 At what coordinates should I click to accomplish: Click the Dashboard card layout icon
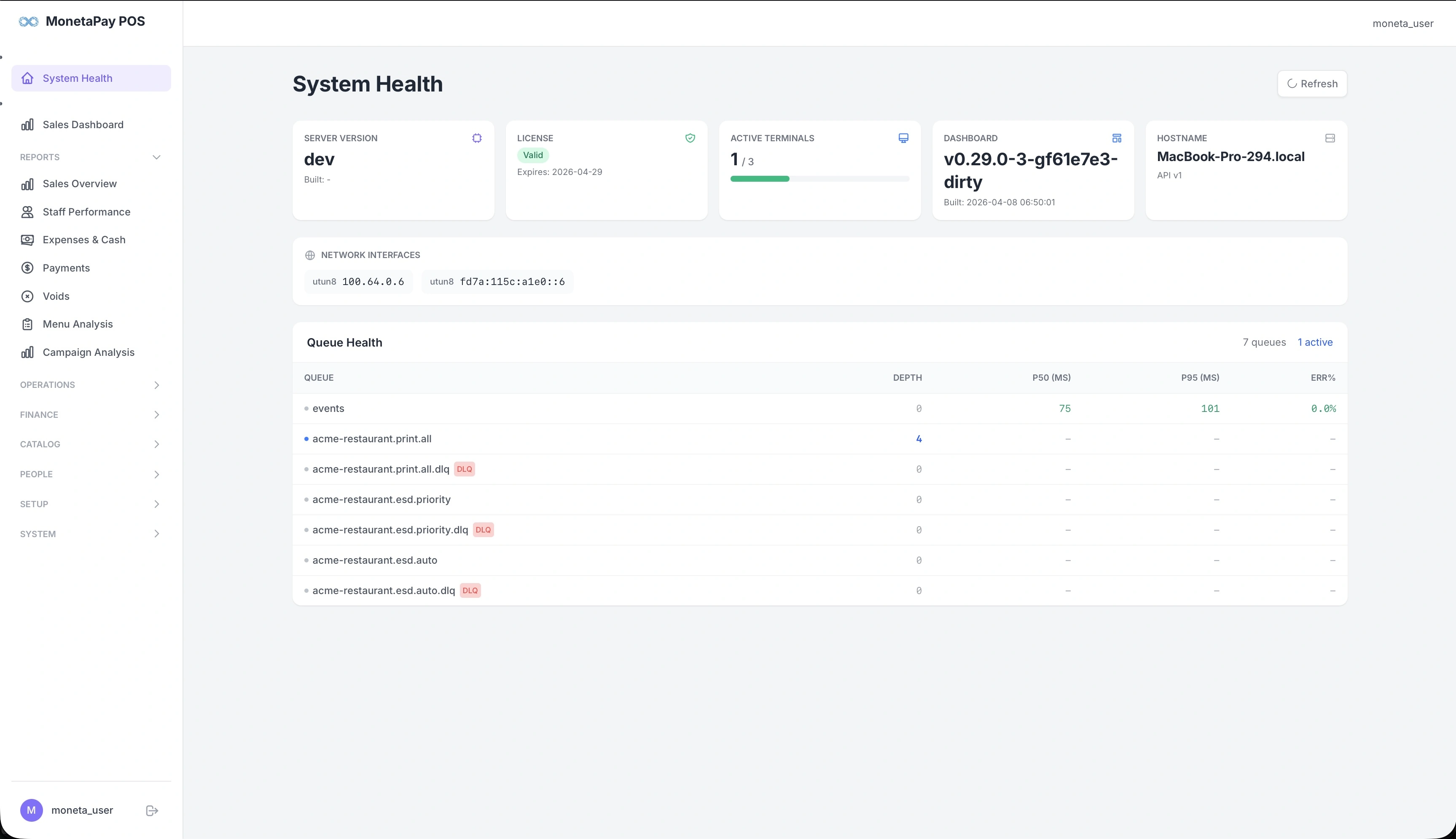(1117, 138)
